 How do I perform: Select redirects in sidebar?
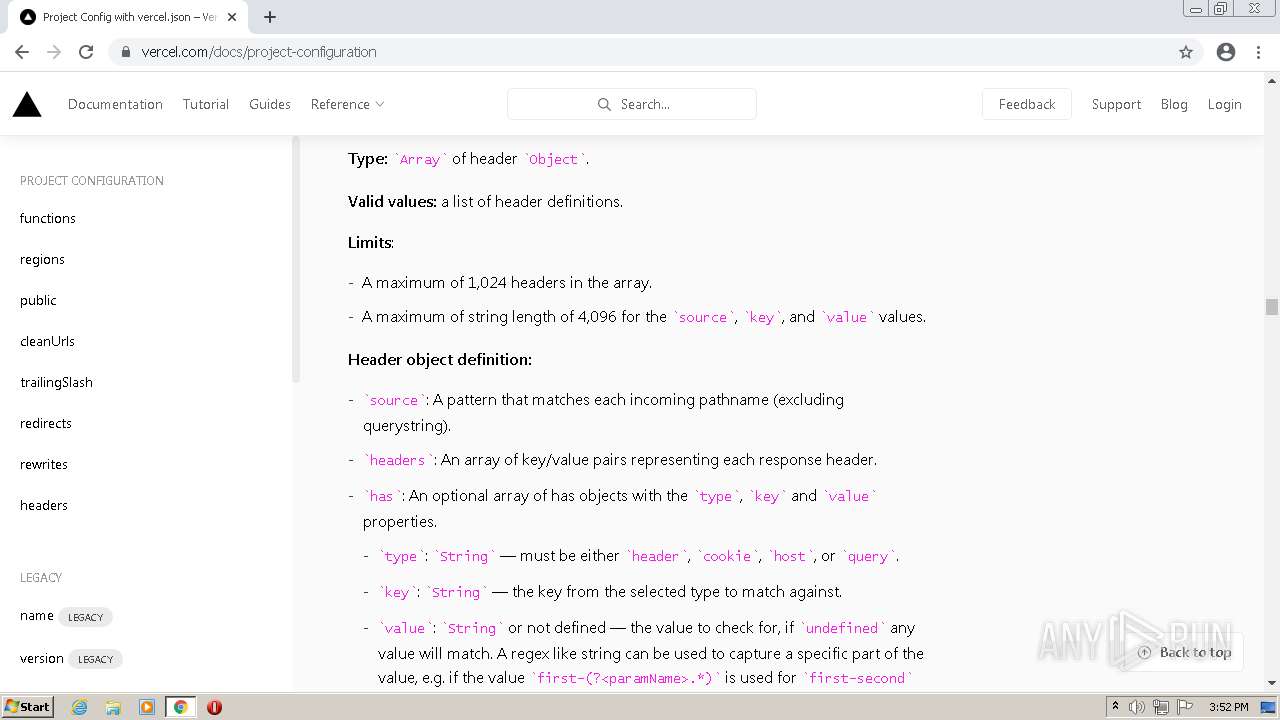pos(46,423)
